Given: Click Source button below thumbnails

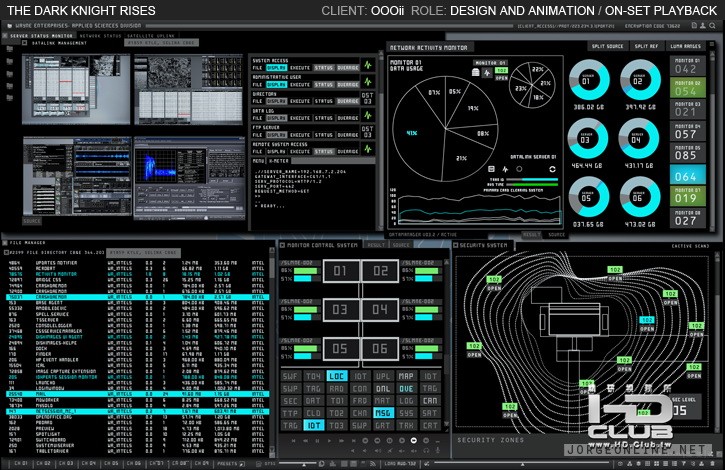Looking at the screenshot, I should click(32, 221).
